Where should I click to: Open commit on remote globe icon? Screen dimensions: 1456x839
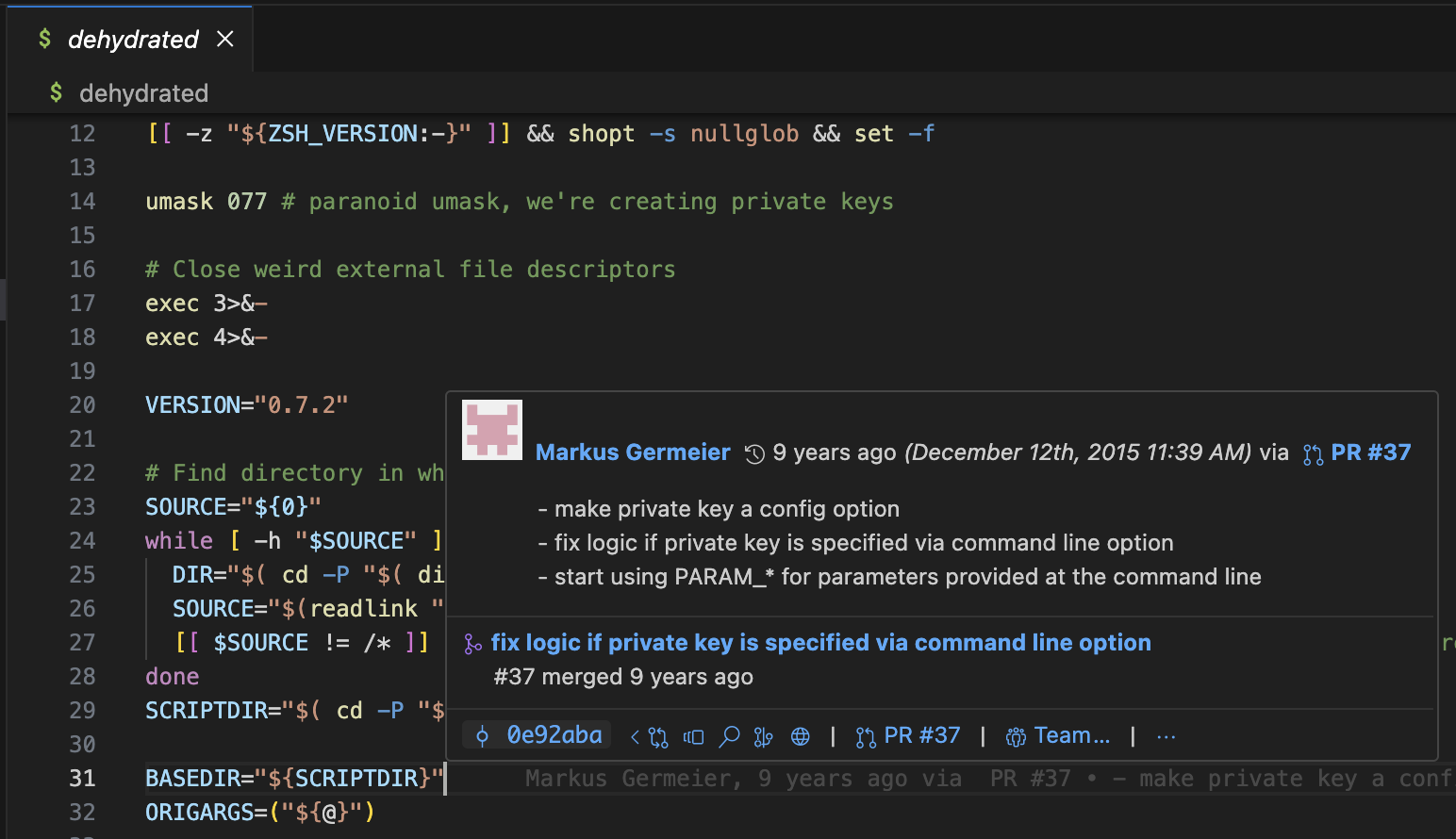coord(801,736)
